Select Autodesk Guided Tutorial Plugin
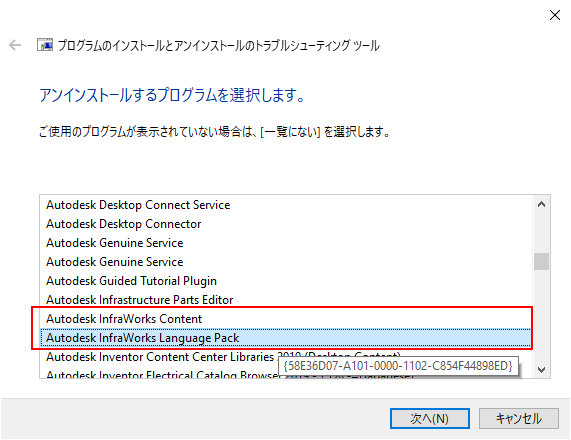This screenshot has width=571, height=440. pos(286,281)
